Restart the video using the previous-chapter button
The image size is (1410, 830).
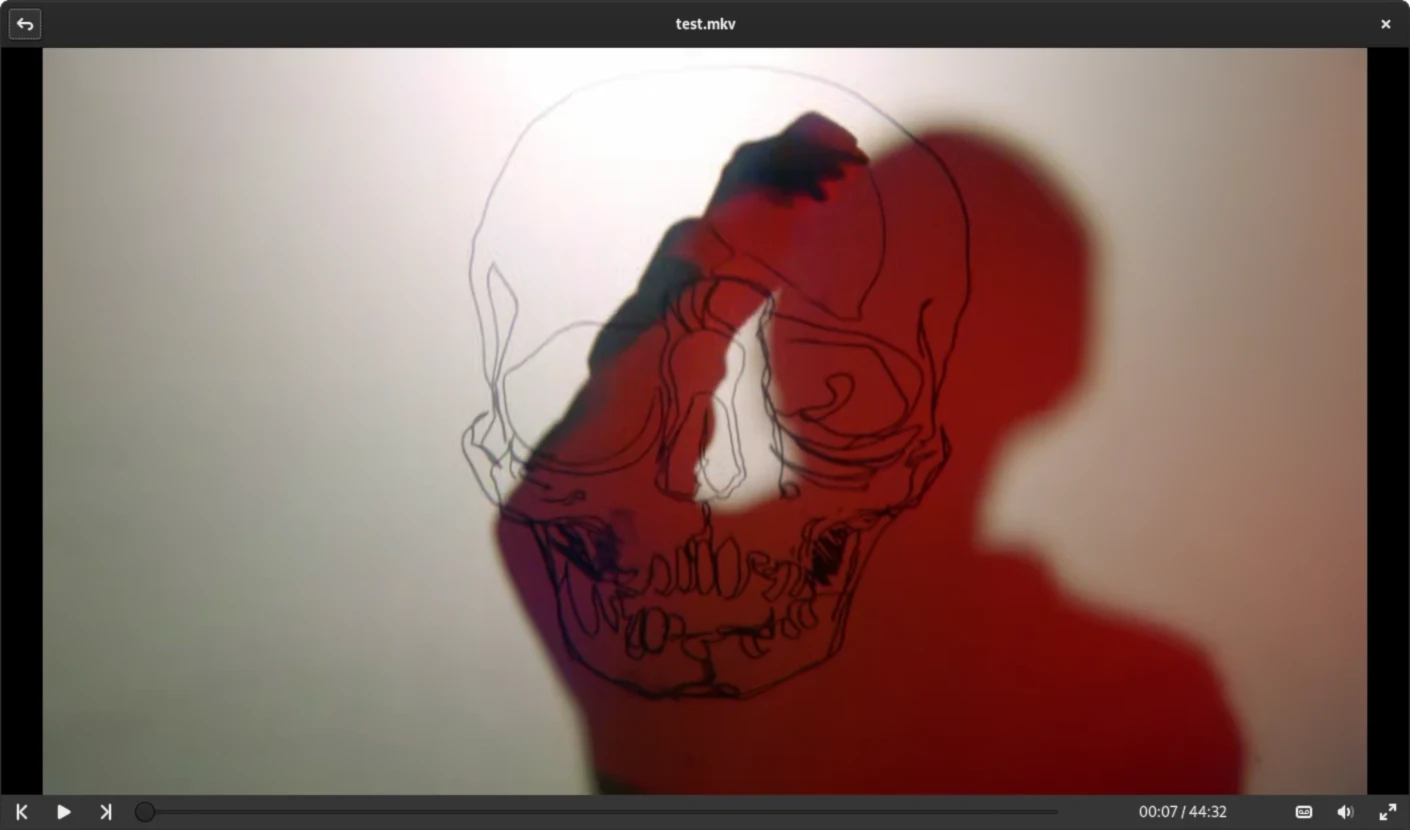(21, 812)
